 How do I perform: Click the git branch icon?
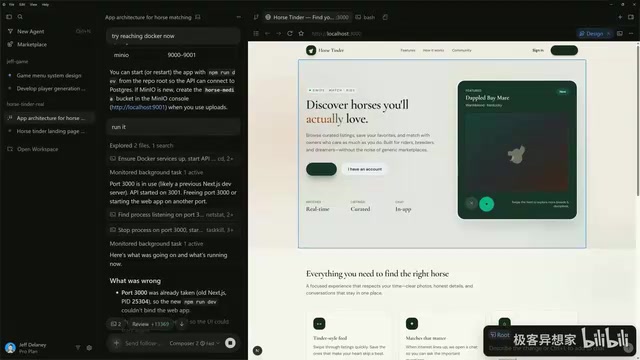(256, 17)
